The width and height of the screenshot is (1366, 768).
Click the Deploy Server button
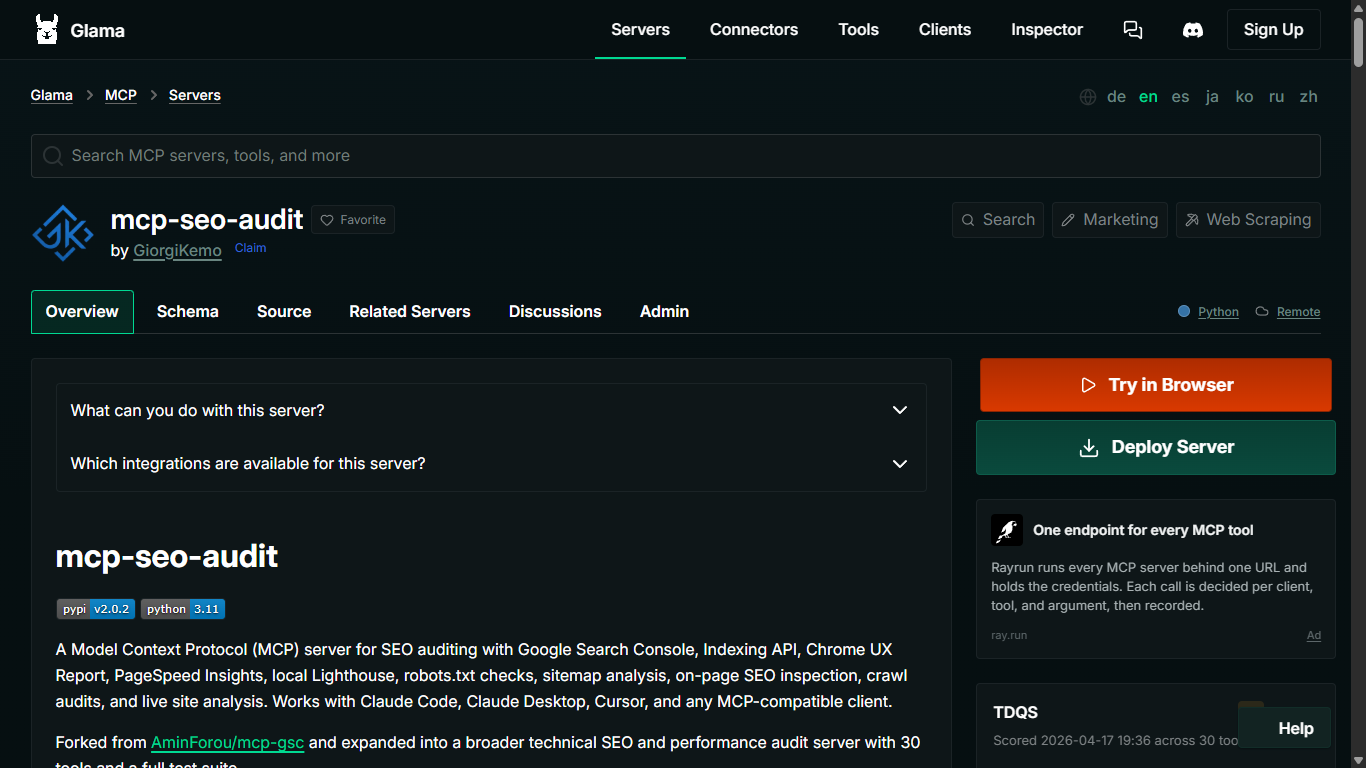(x=1155, y=447)
